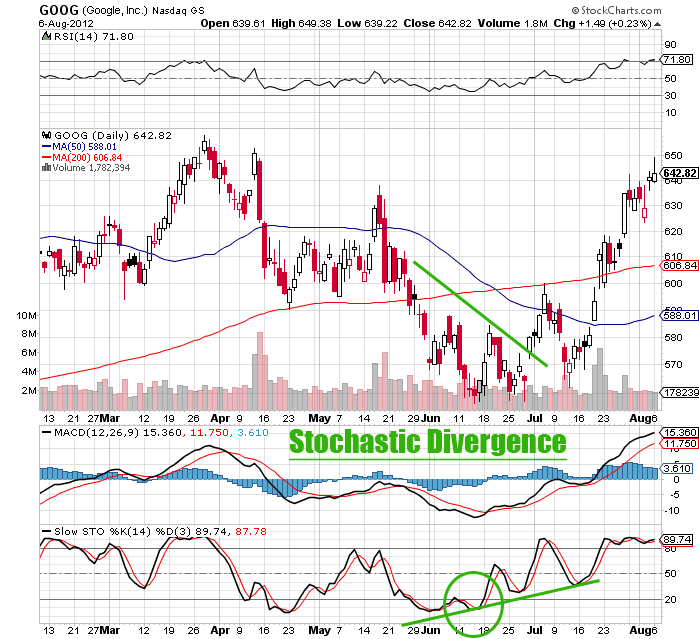Click the red MA(200) legend line marker
699x639 pixels.
[46, 157]
